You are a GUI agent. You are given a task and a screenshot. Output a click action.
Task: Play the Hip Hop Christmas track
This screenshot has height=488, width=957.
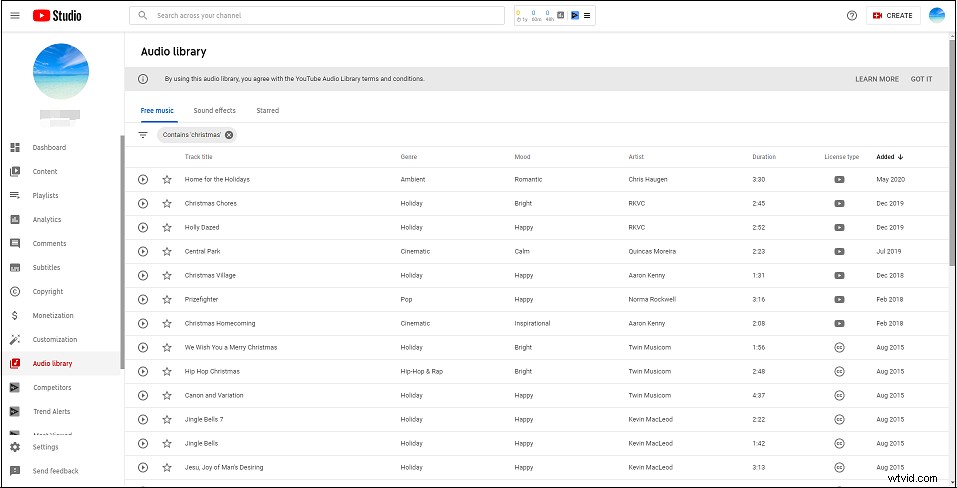click(143, 372)
